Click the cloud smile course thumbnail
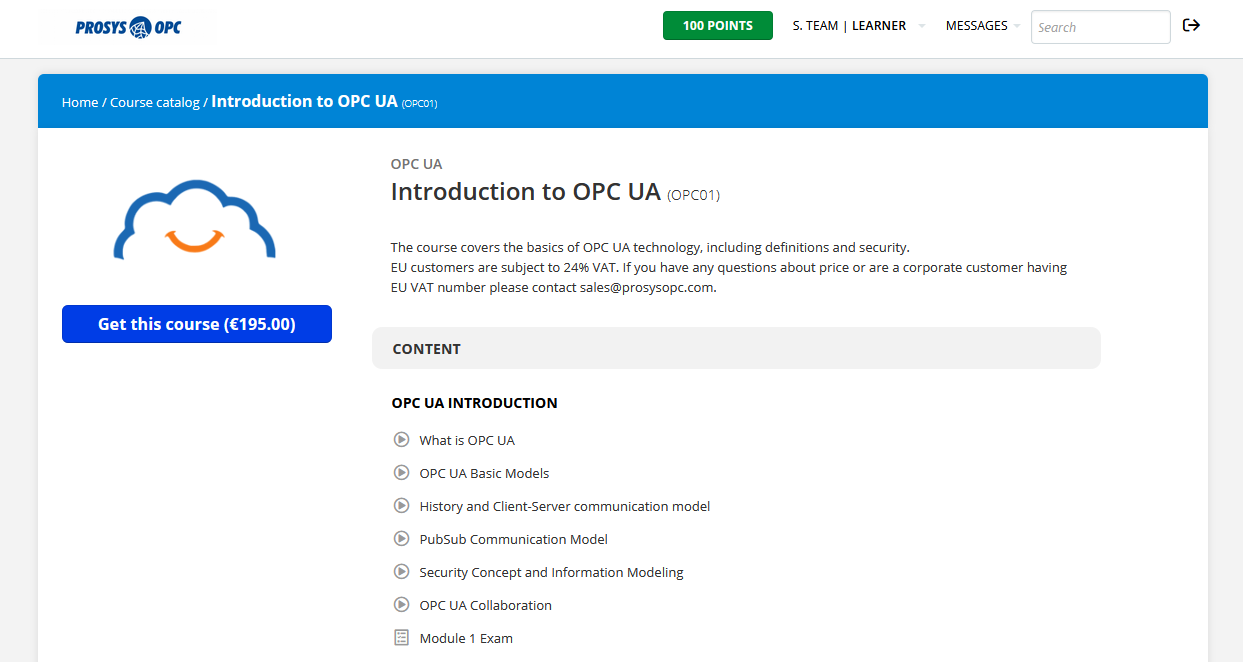The height and width of the screenshot is (662, 1243). tap(195, 220)
